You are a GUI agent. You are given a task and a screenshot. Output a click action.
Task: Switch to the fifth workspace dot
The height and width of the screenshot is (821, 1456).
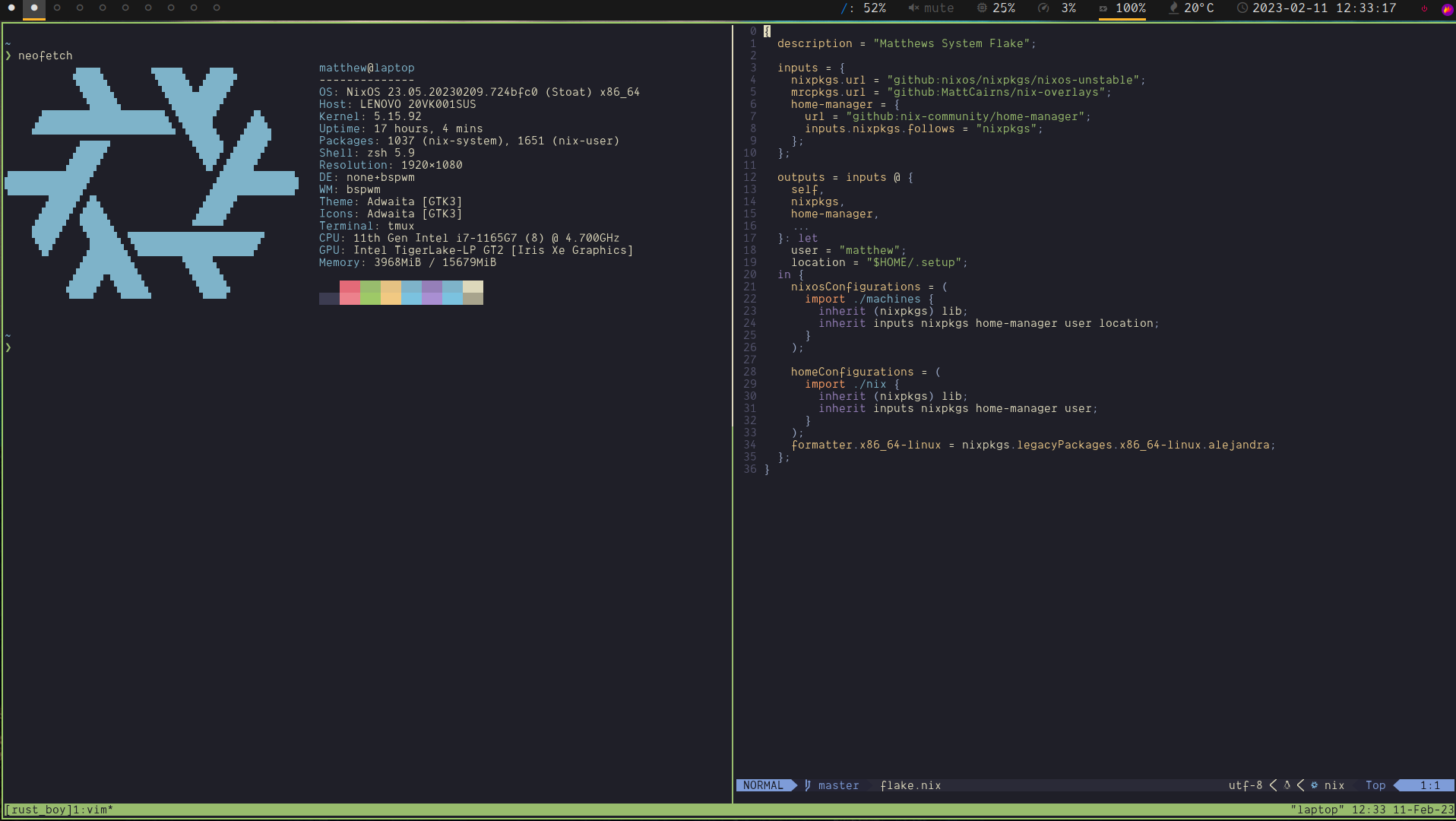click(x=103, y=8)
